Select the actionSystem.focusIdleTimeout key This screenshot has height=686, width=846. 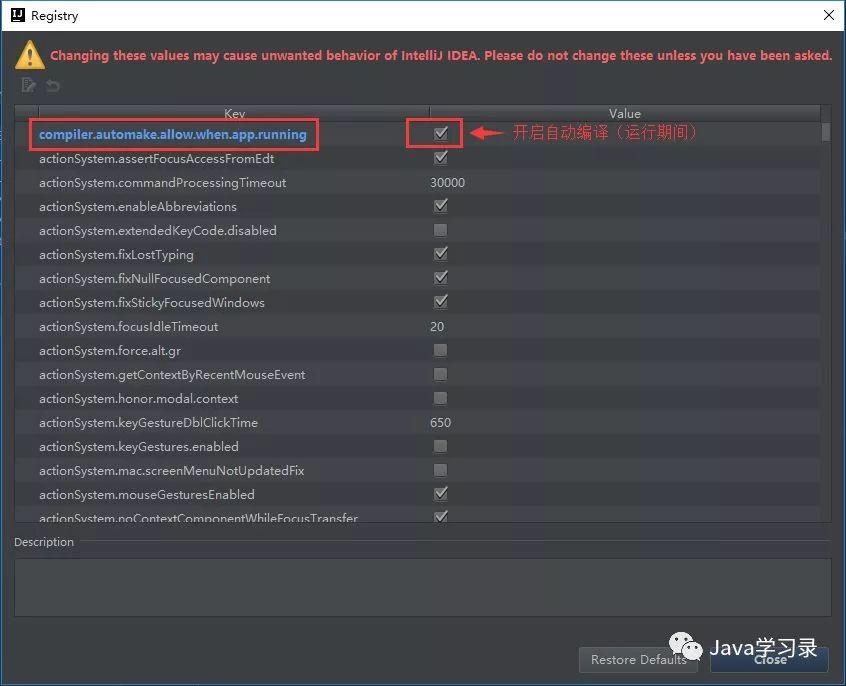[x=128, y=327]
